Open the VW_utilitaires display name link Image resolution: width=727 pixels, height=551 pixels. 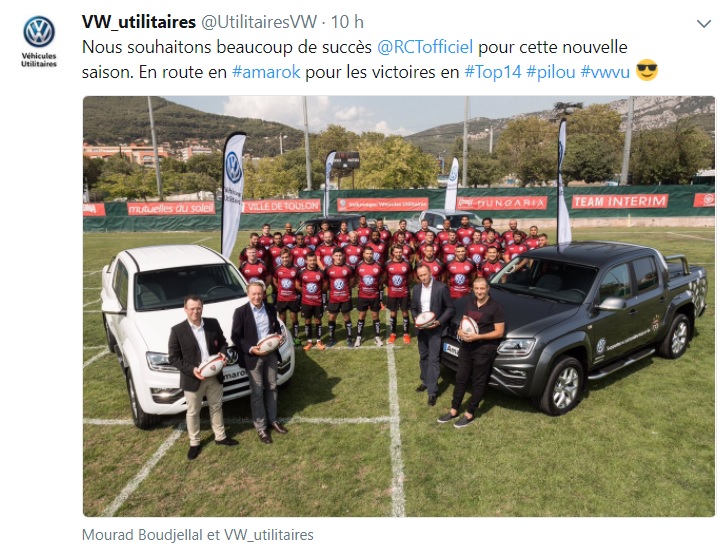pyautogui.click(x=139, y=22)
